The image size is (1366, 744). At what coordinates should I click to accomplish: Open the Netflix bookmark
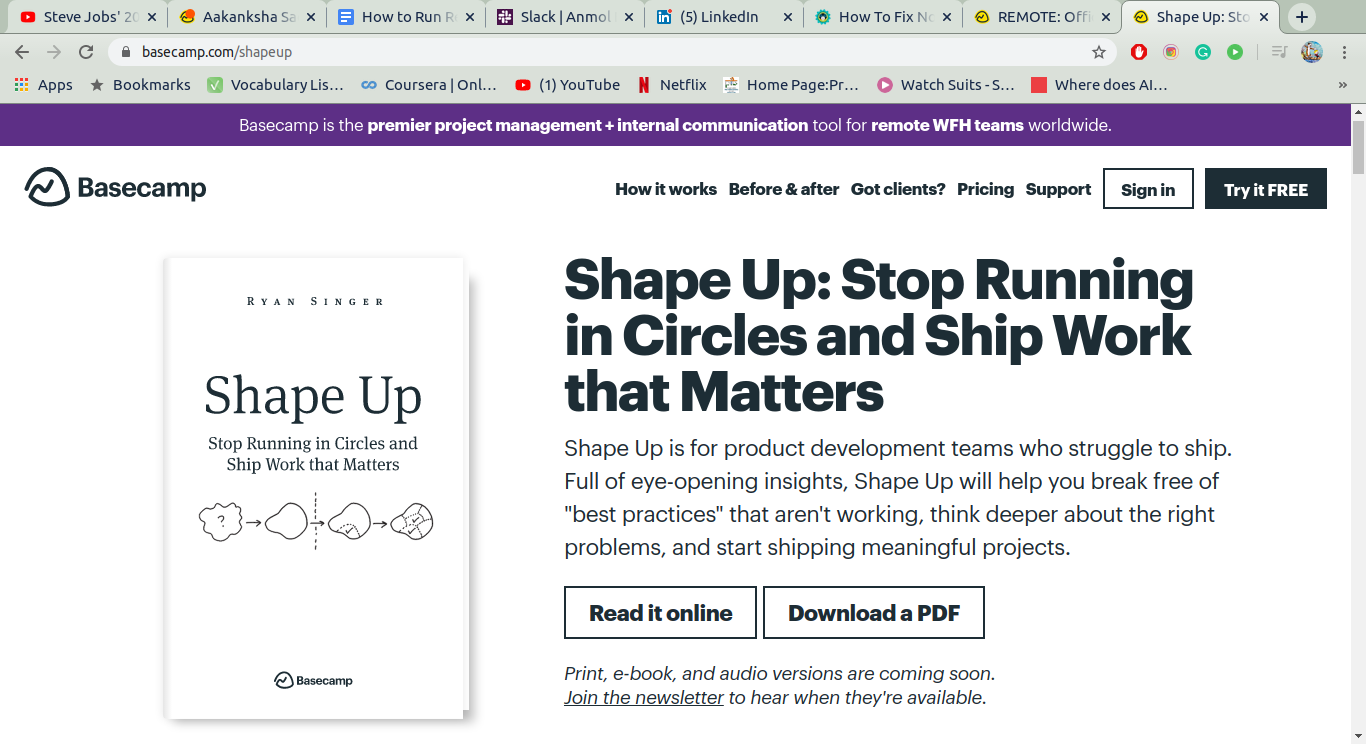672,85
